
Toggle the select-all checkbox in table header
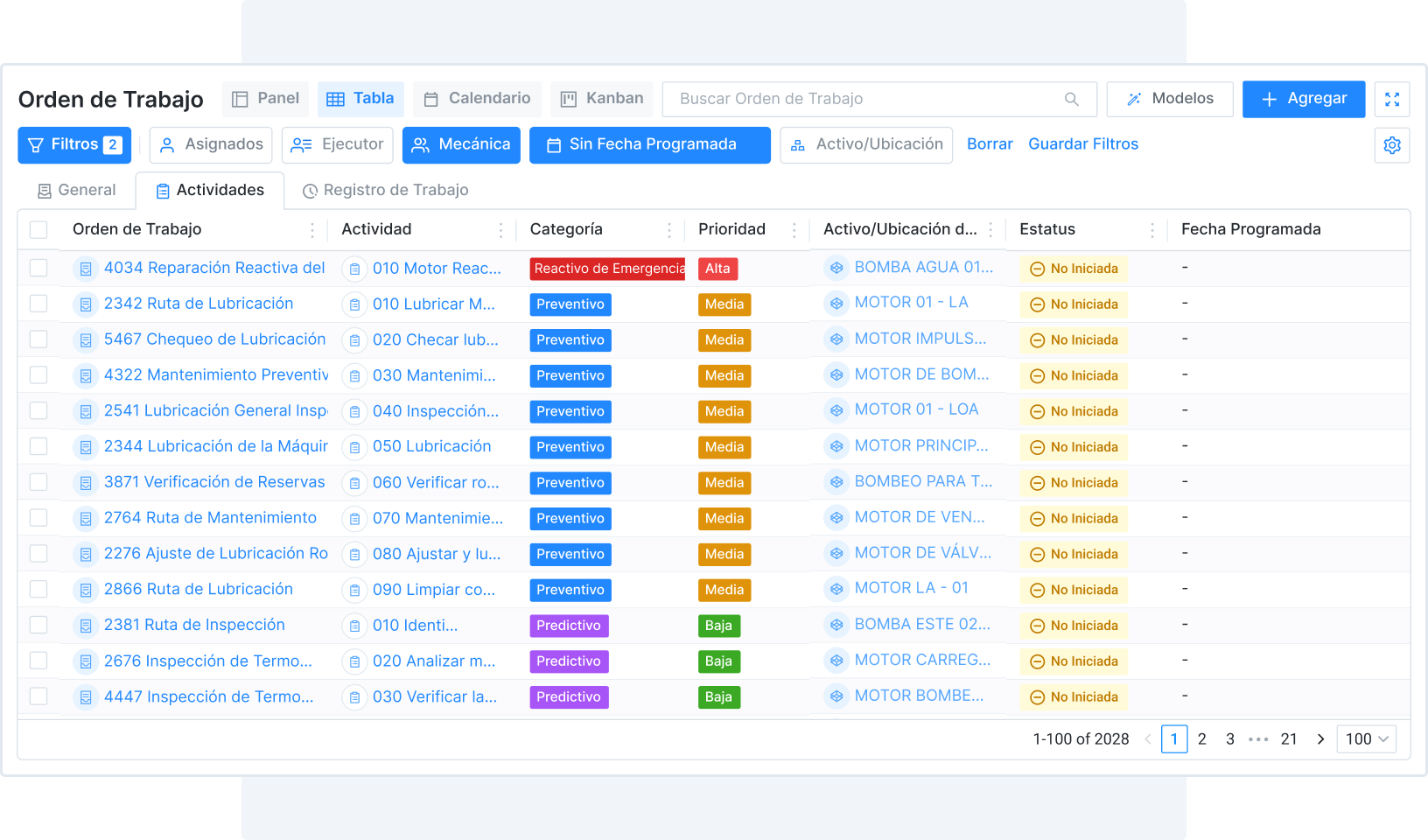[x=38, y=230]
